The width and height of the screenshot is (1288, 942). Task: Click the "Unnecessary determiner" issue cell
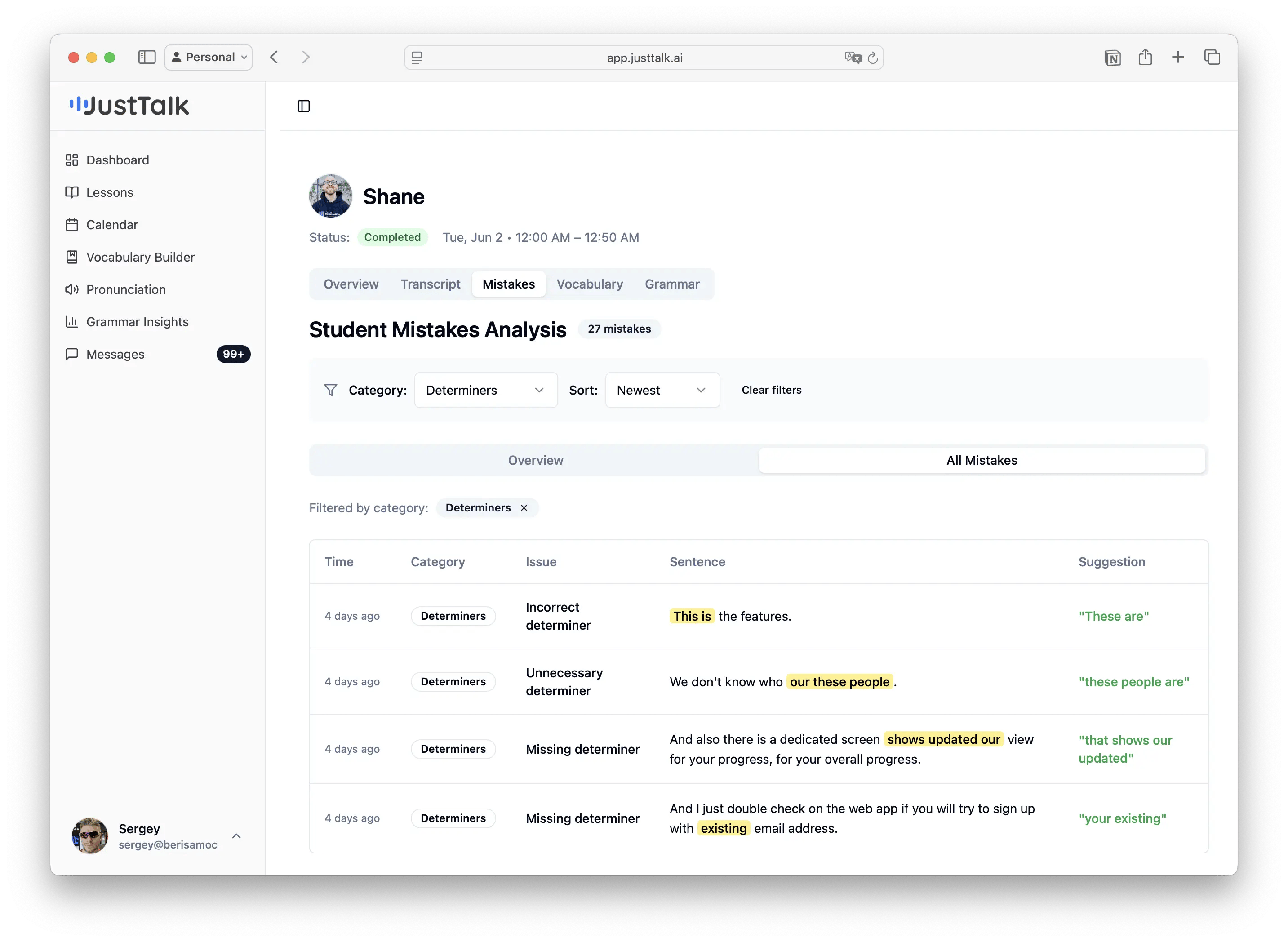(x=564, y=682)
